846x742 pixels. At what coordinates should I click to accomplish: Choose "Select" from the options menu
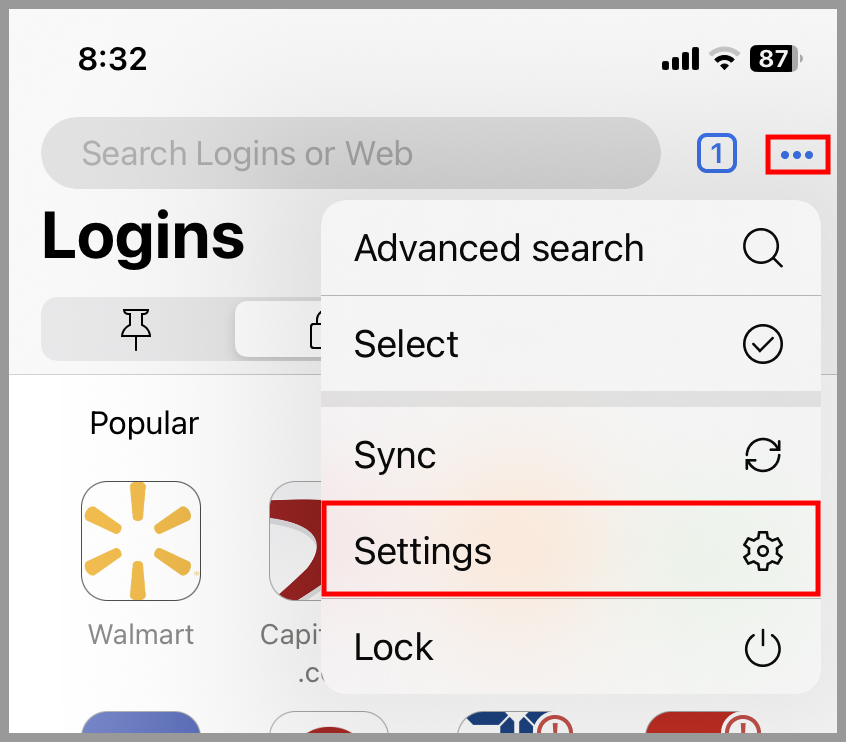(x=406, y=344)
